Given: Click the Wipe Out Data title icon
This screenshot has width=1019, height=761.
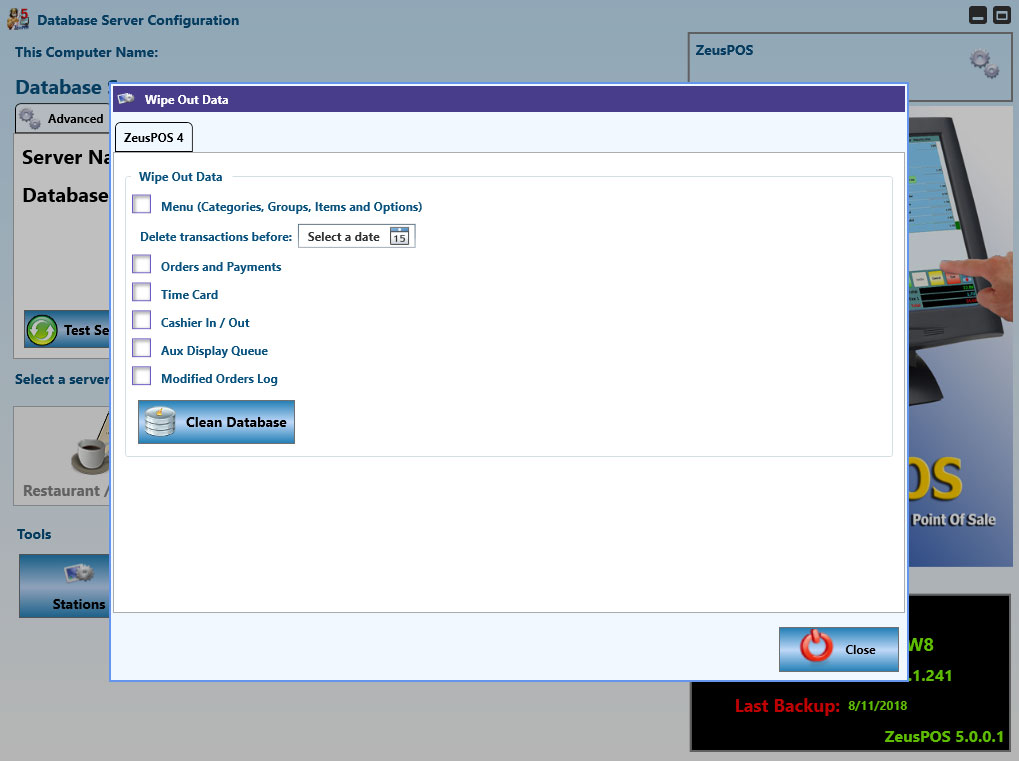Looking at the screenshot, I should (x=126, y=99).
